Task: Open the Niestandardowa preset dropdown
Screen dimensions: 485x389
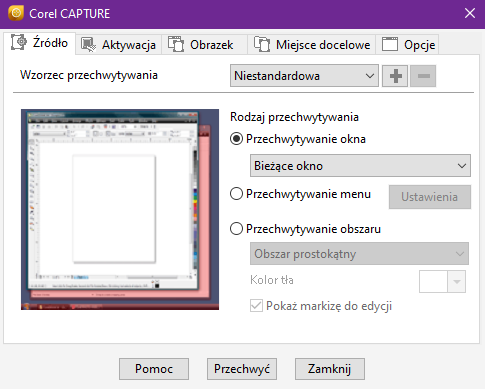Action: pos(304,76)
